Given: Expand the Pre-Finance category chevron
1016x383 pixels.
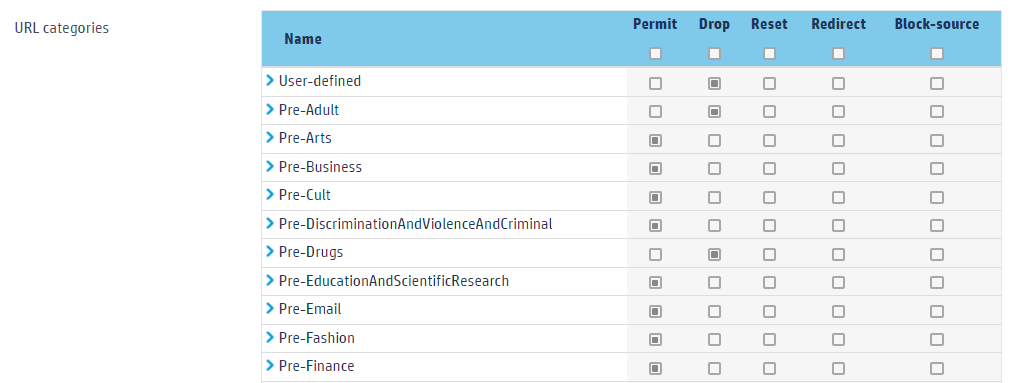Looking at the screenshot, I should click(270, 366).
